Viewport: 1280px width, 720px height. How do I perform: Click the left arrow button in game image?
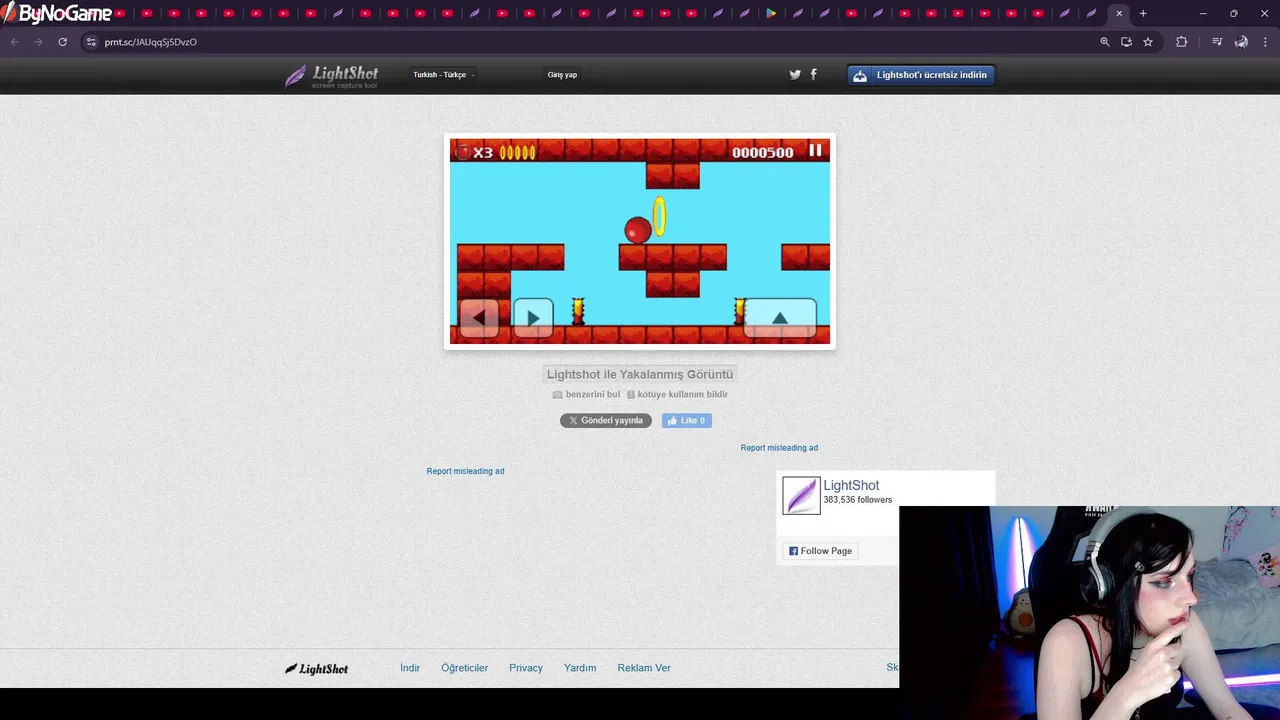[478, 318]
